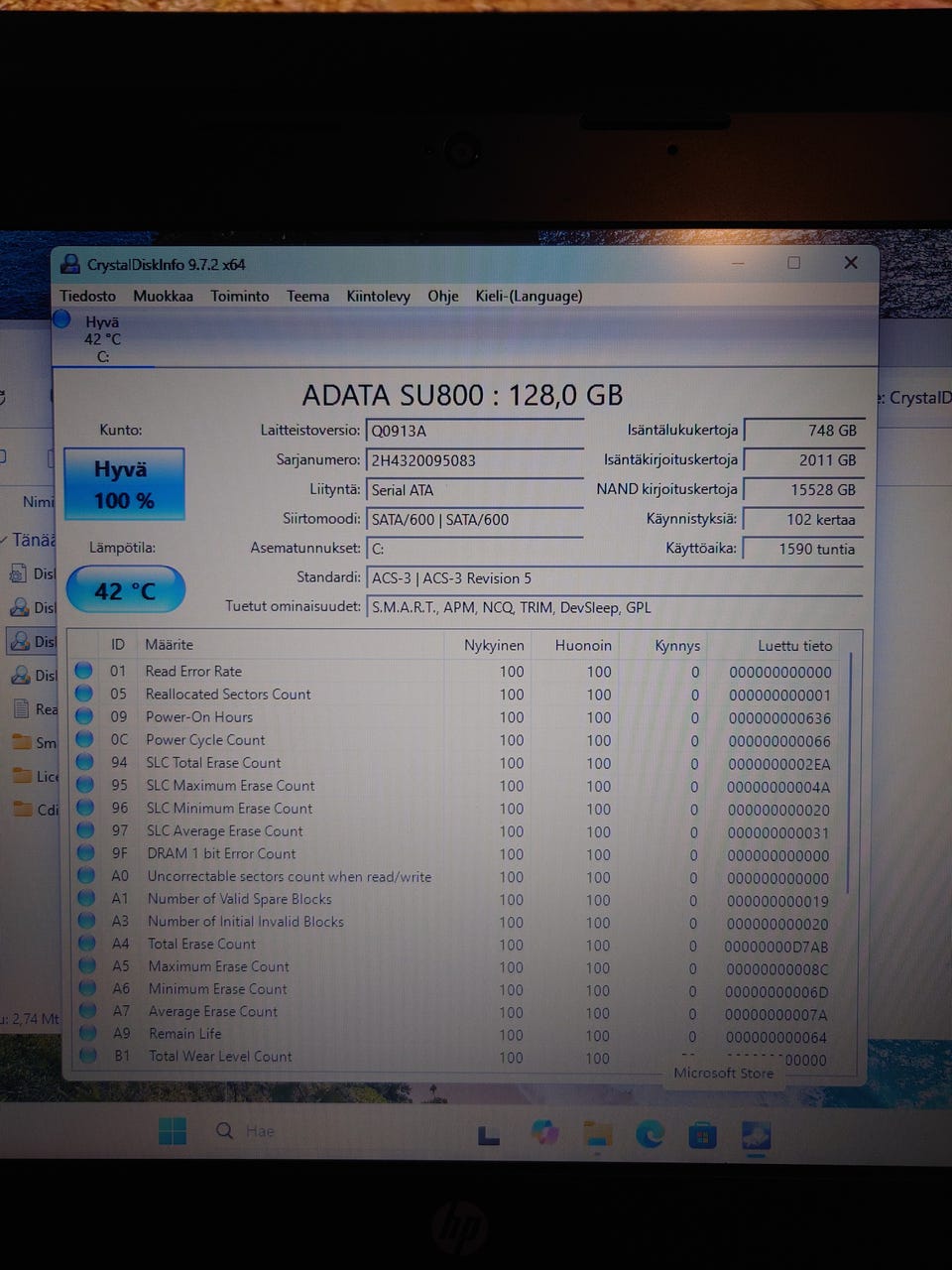Image resolution: width=952 pixels, height=1270 pixels.
Task: Open the Teema menu
Action: point(307,296)
